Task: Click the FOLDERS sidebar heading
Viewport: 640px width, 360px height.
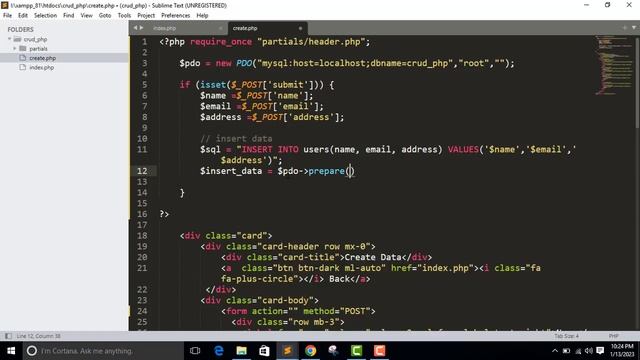Action: click(x=20, y=29)
